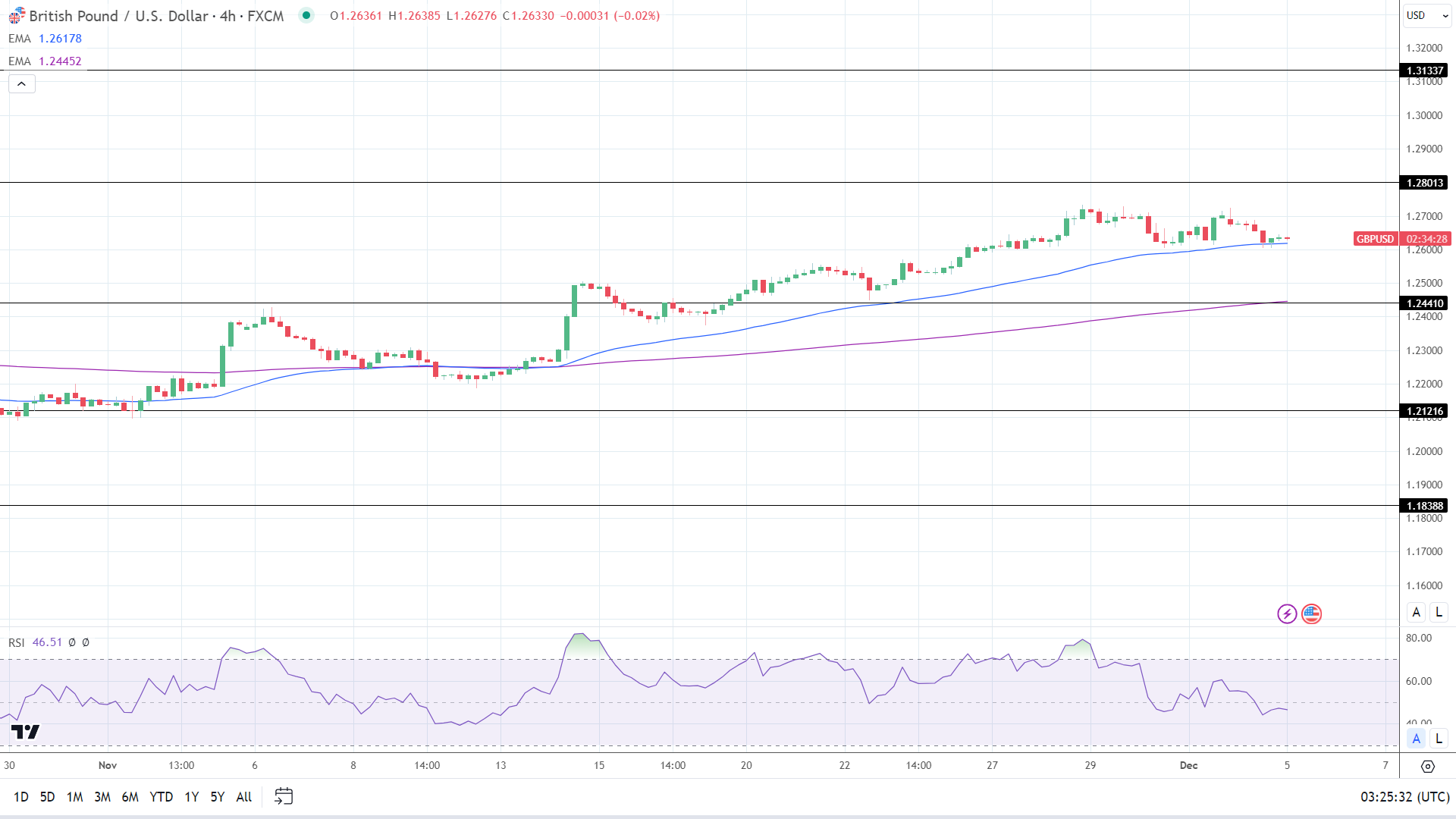Open the go-to-date calendar icon
This screenshot has width=1456, height=819.
click(x=284, y=796)
